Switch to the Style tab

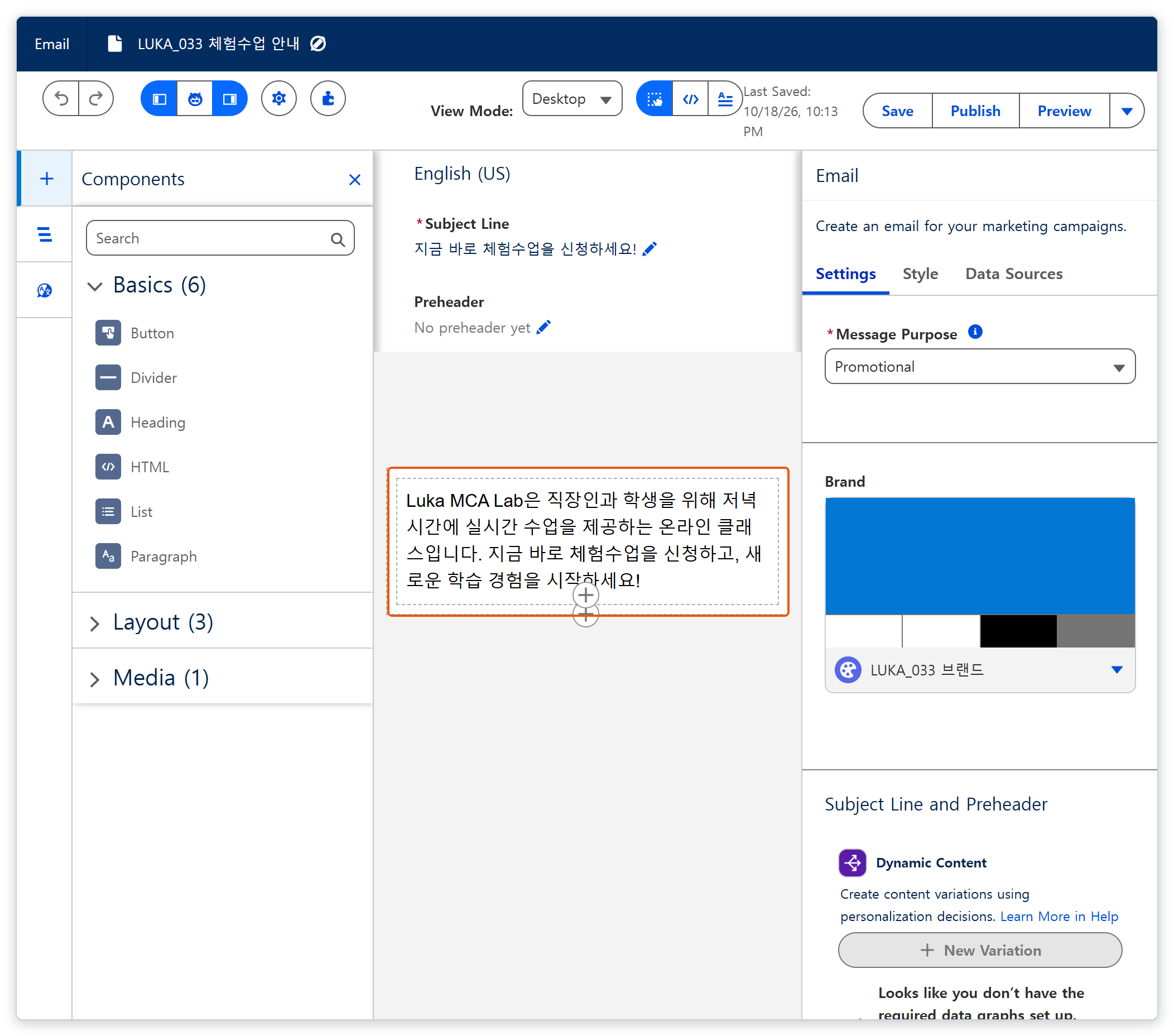(x=920, y=274)
